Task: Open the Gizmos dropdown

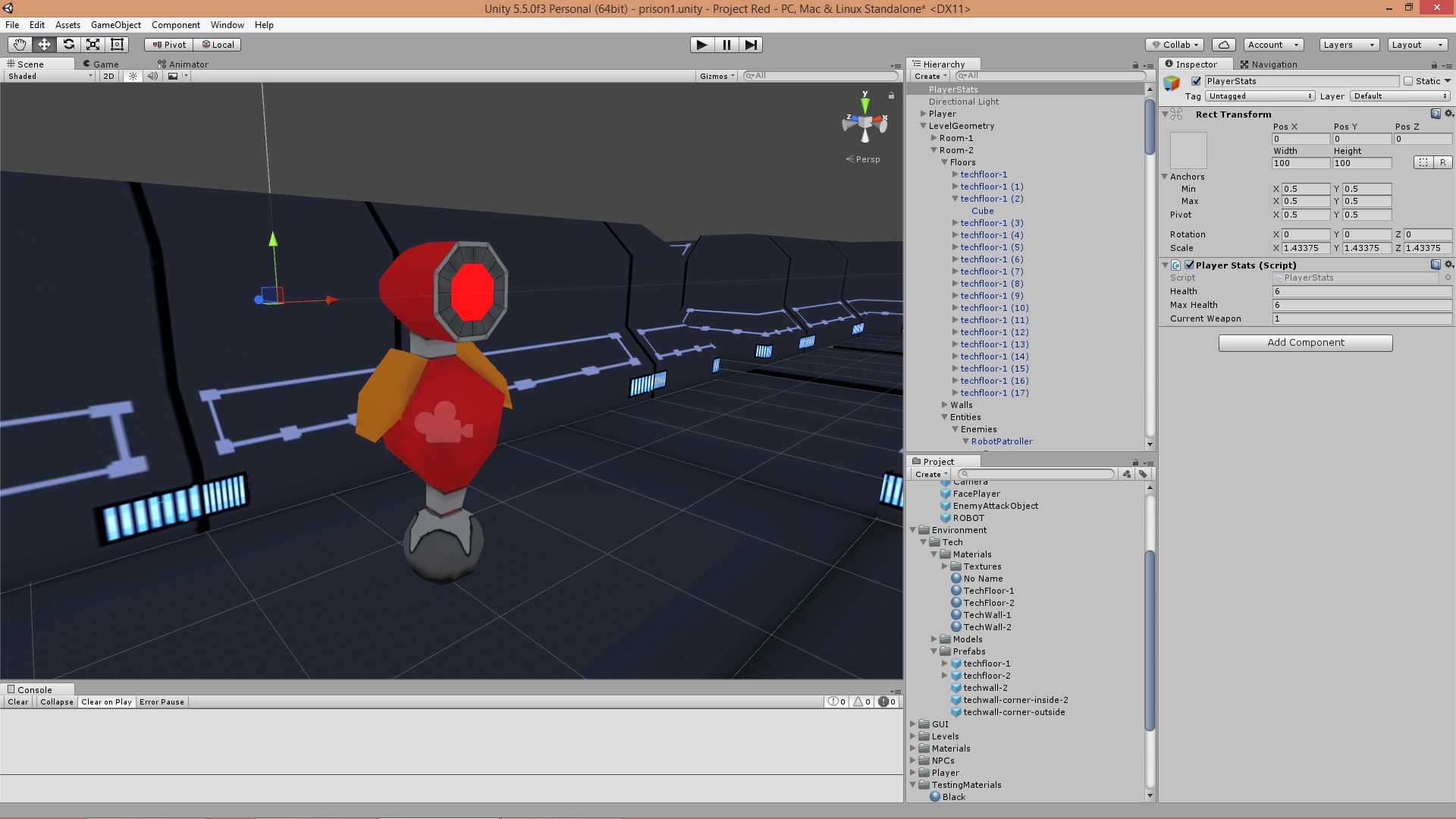Action: pos(717,76)
